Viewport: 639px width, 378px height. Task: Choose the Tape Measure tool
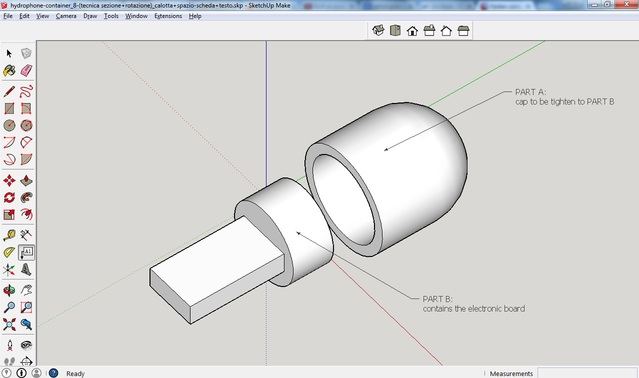9,235
